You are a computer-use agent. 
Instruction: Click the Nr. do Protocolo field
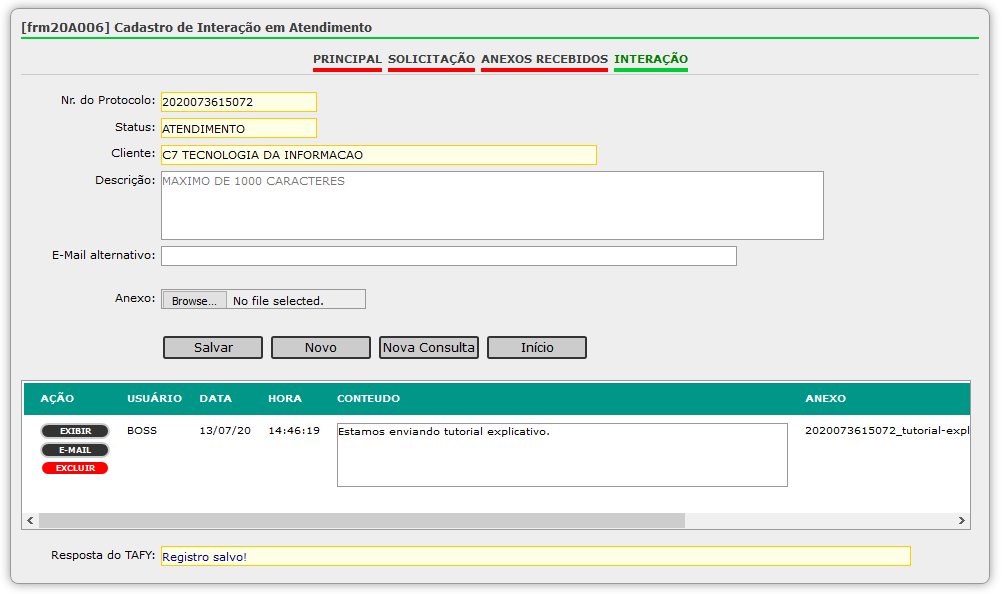239,102
